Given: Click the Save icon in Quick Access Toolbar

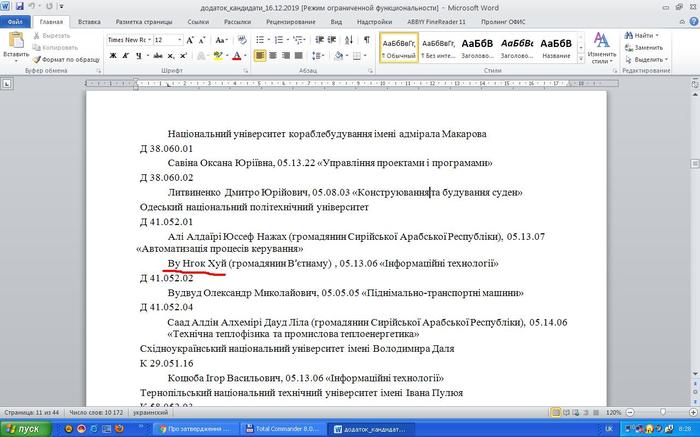Looking at the screenshot, I should tap(20, 6).
